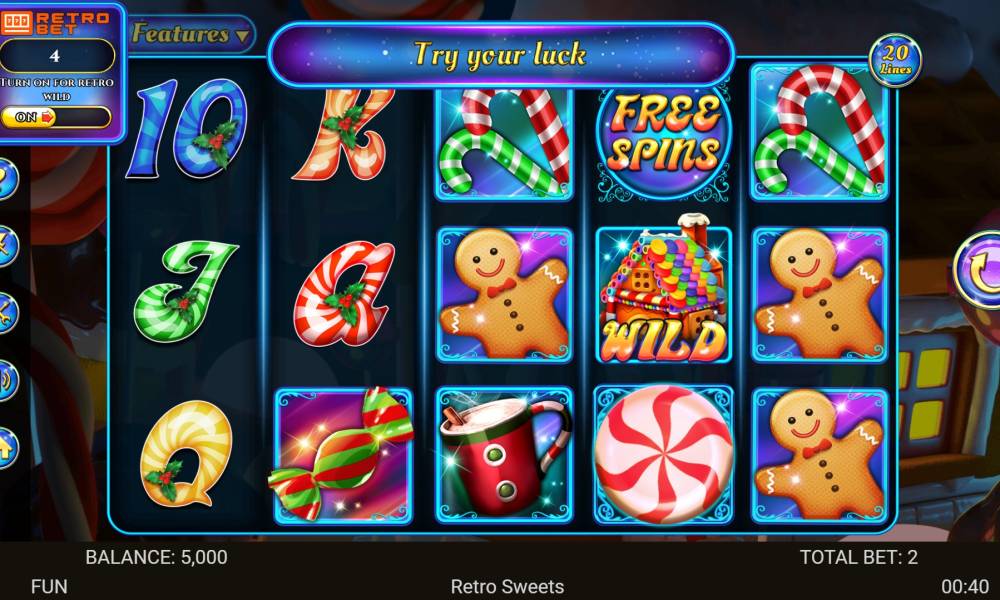Select the gingerbread house Wild symbol
The width and height of the screenshot is (1000, 600).
(663, 290)
